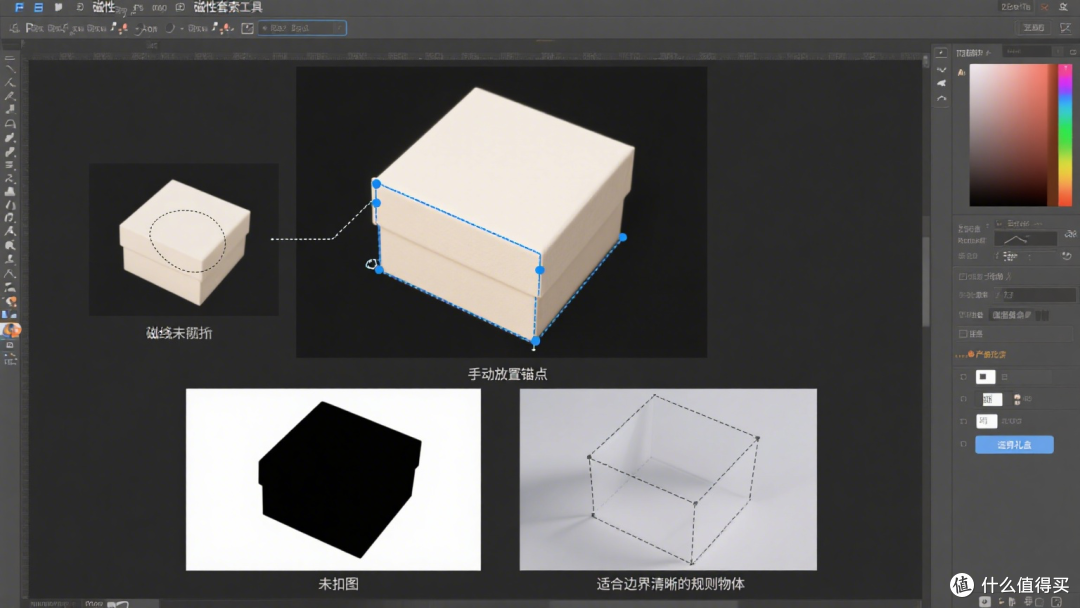Click the eye icon in the bottom panel bar

(x=984, y=602)
